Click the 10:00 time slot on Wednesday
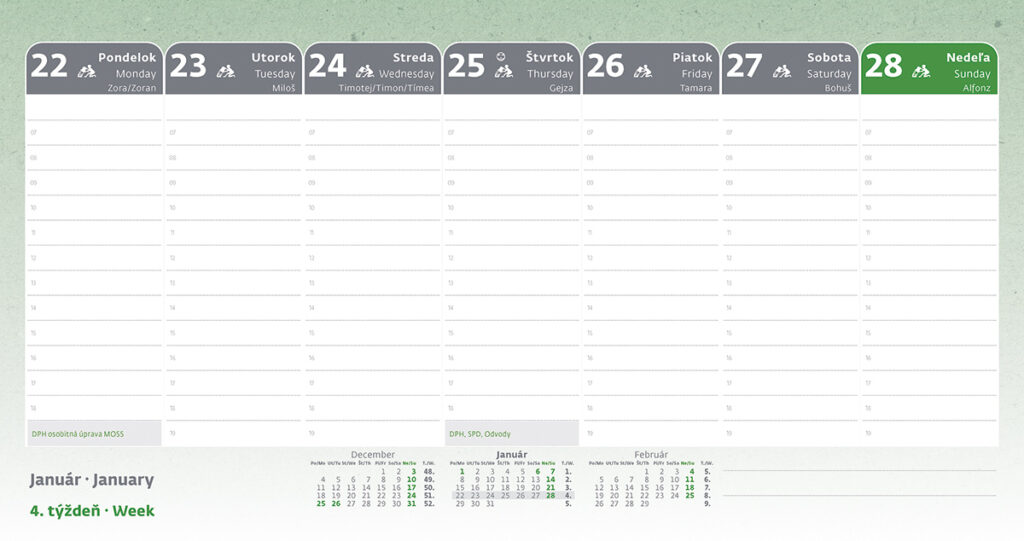 372,208
